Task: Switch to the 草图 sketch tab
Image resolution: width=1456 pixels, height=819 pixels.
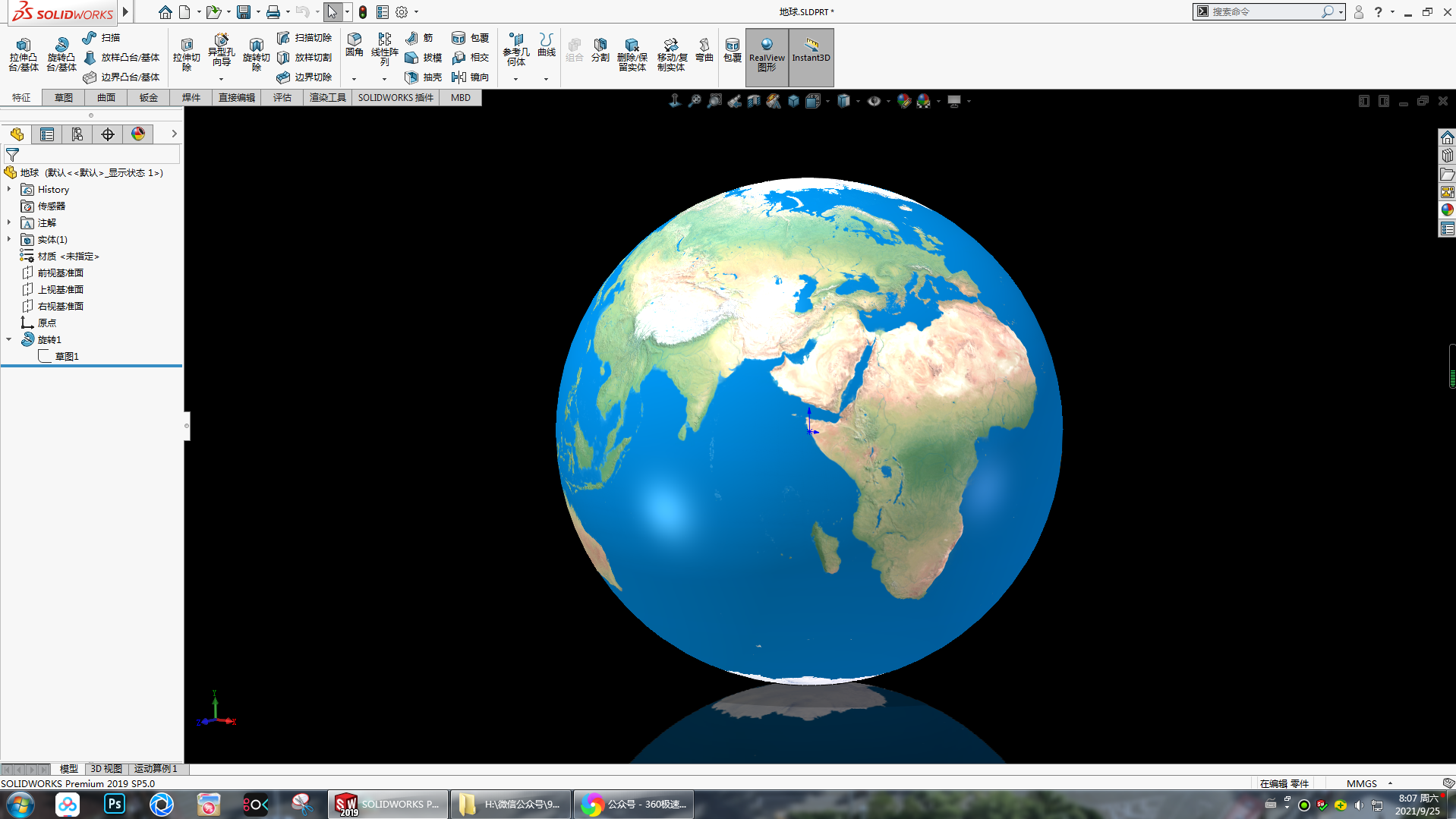Action: 64,97
